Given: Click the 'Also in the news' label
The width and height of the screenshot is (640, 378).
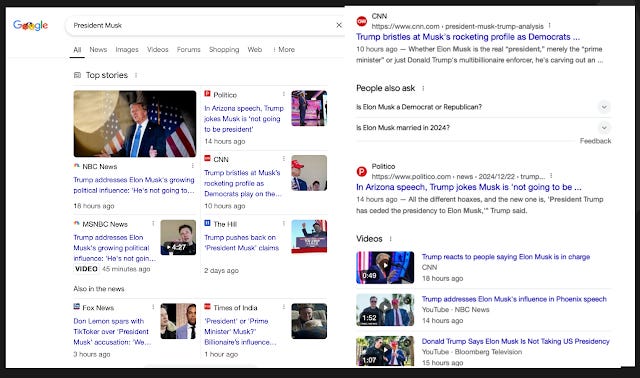Looking at the screenshot, I should coord(99,289).
